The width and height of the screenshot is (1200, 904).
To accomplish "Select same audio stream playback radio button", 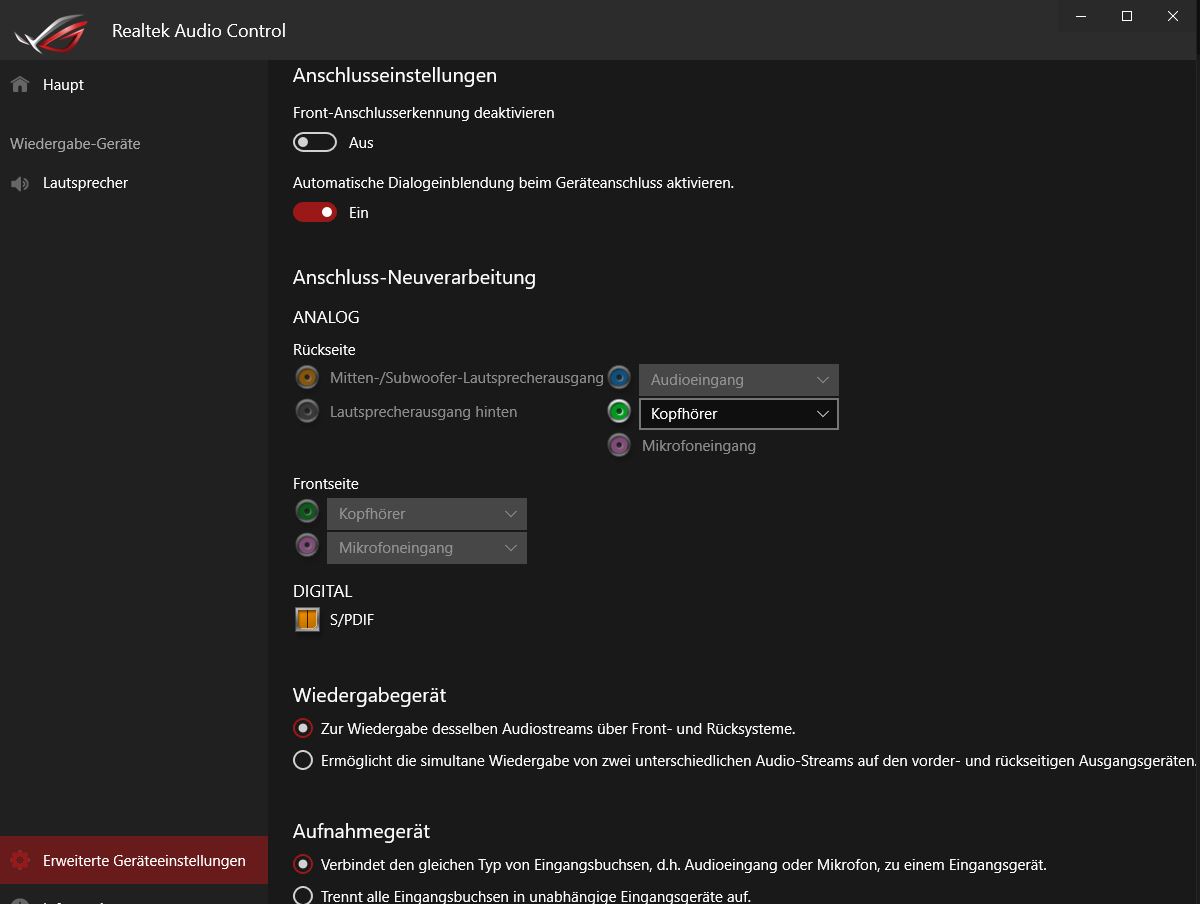I will [x=303, y=728].
